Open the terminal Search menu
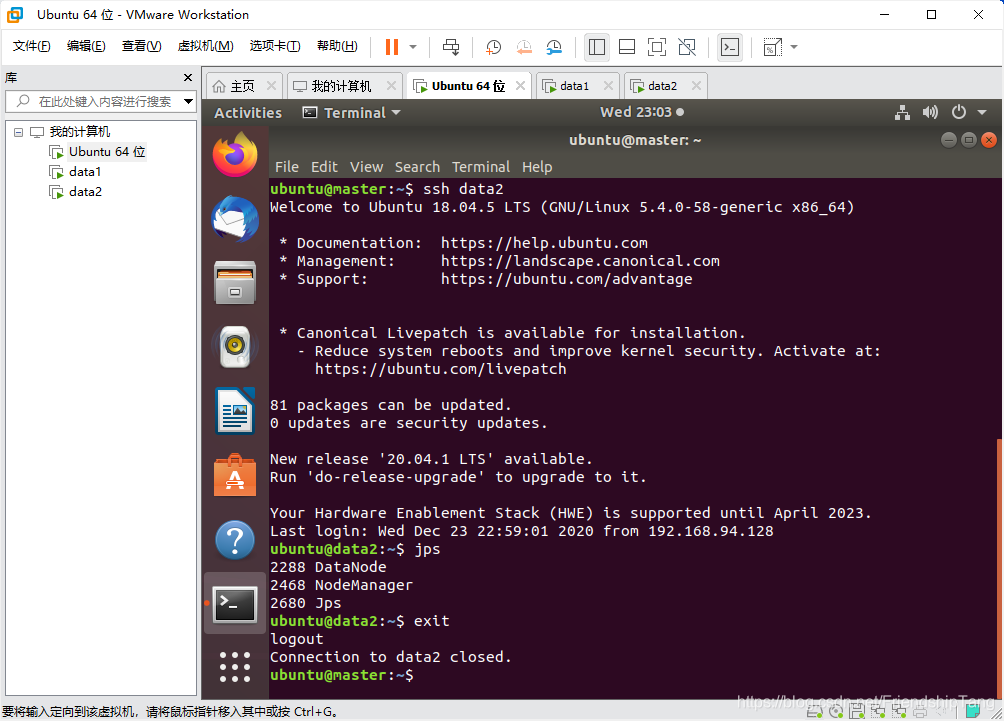 (417, 167)
